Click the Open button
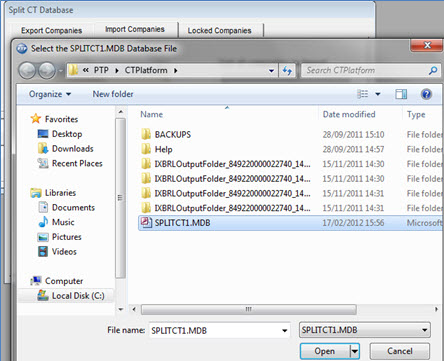The width and height of the screenshot is (444, 361). (x=325, y=351)
